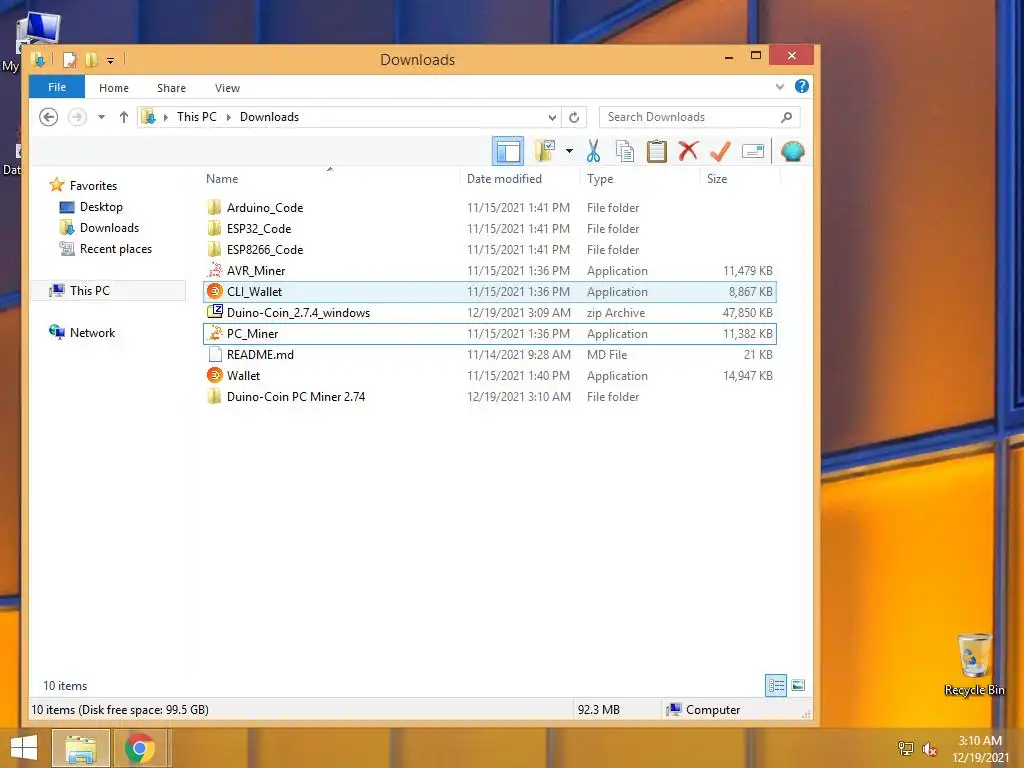Click the Recycle Bin desktop icon
This screenshot has width=1024, height=768.
[974, 665]
